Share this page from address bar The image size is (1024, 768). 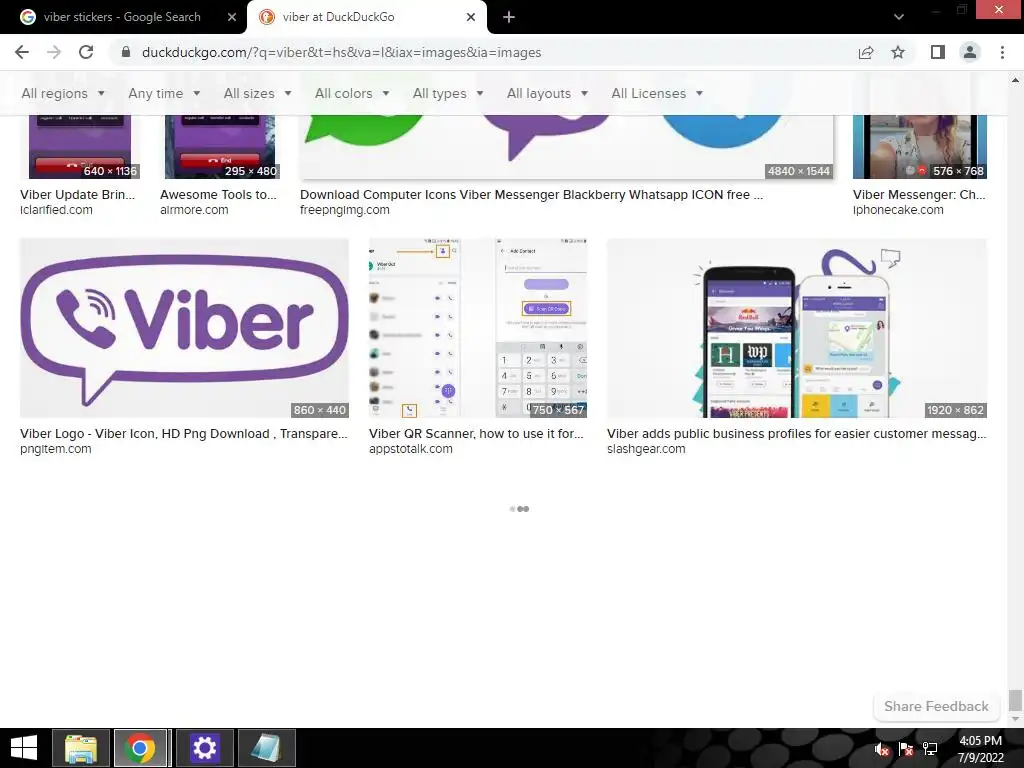pos(866,52)
